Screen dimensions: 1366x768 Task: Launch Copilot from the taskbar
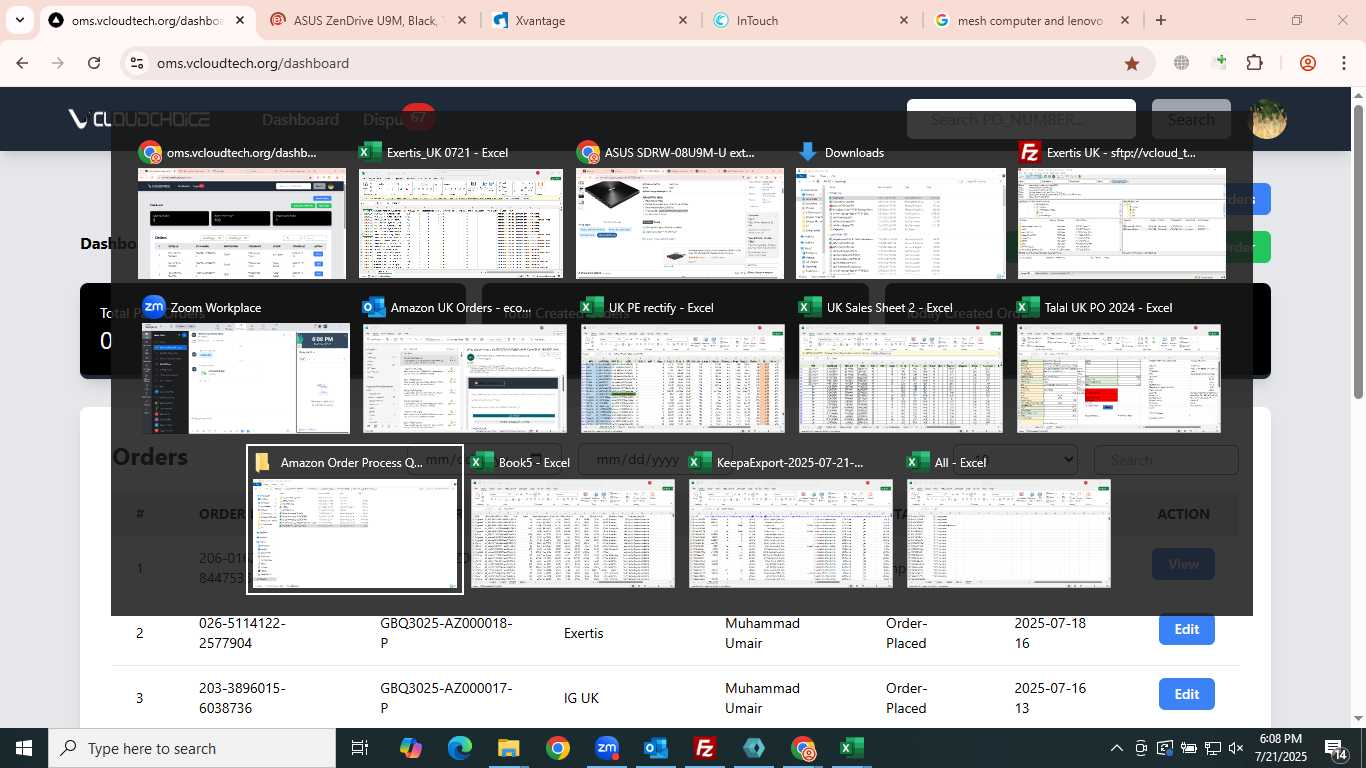(x=410, y=748)
